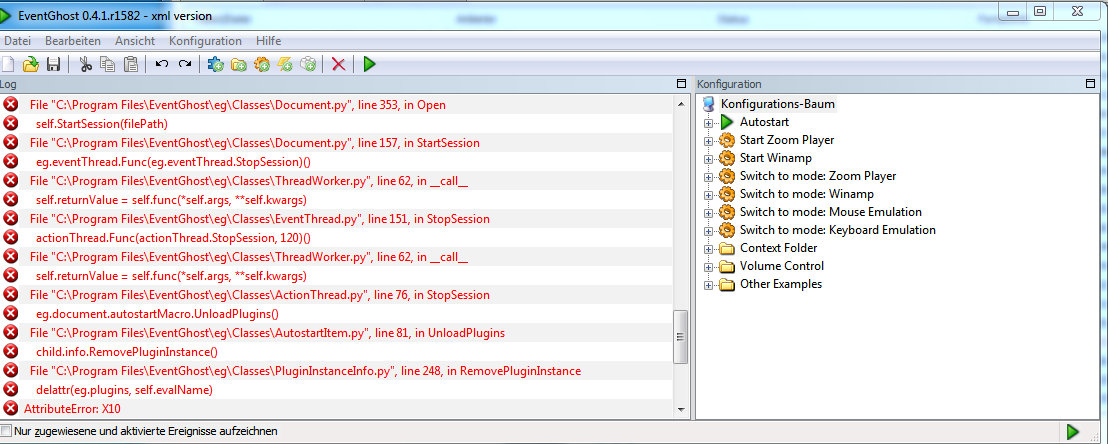The height and width of the screenshot is (444, 1108).
Task: Toggle Nur zugewiesene und aktivierte Ereignisse checkbox
Action: 6,431
